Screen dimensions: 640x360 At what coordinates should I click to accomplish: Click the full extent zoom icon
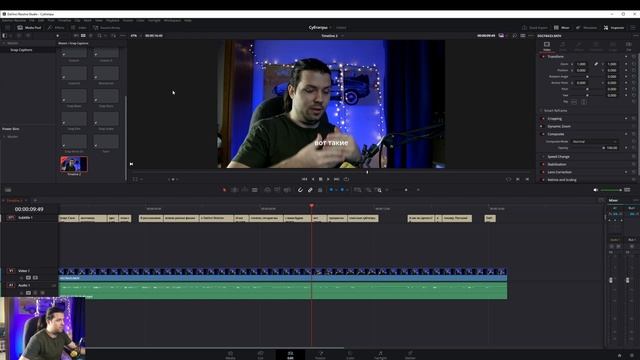[x=358, y=190]
